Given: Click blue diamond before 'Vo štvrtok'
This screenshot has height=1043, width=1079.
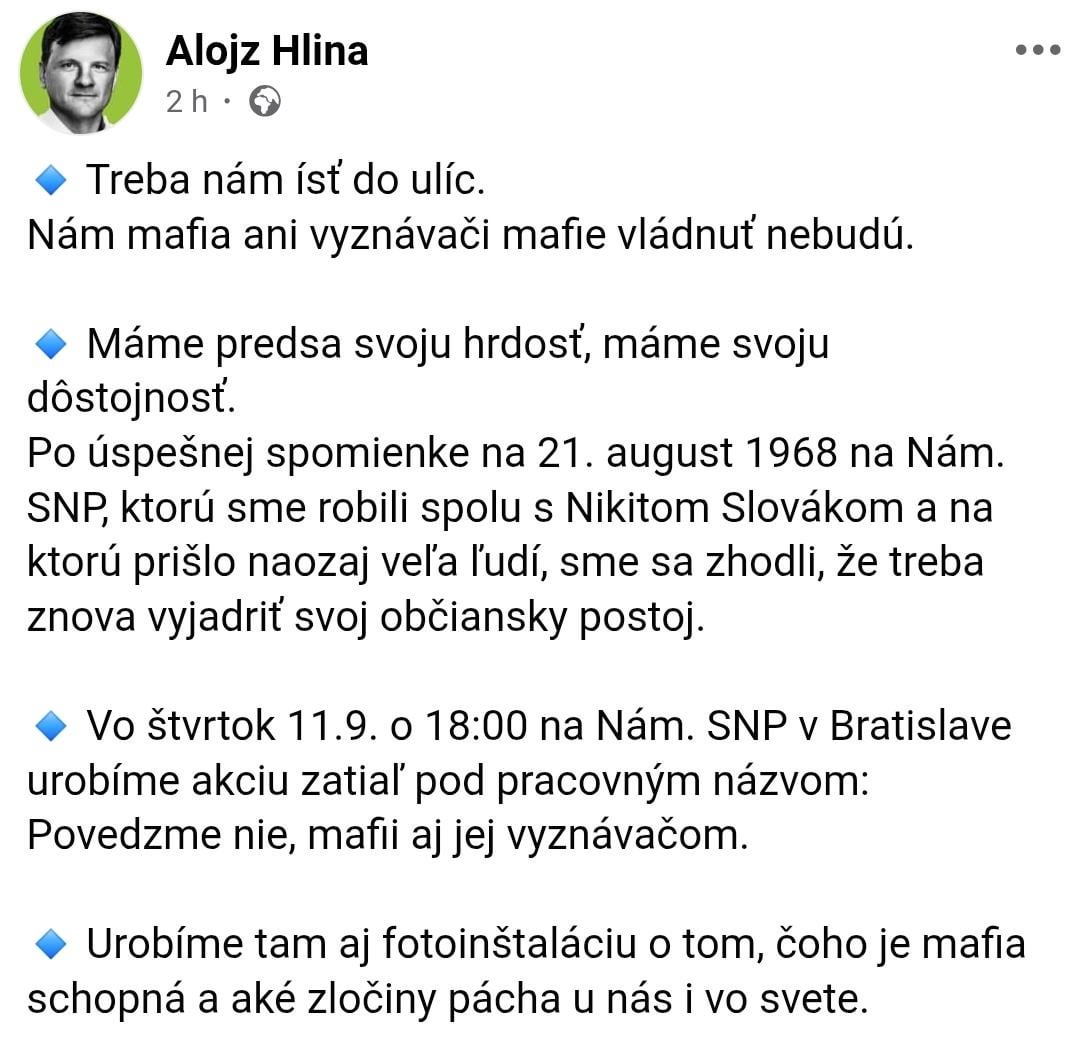Looking at the screenshot, I should point(51,727).
